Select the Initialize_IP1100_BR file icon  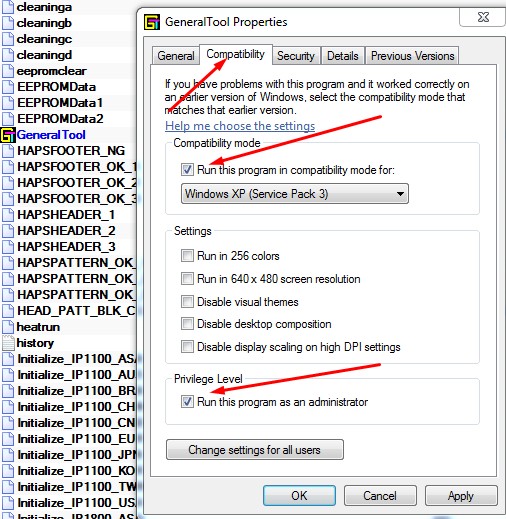8,391
